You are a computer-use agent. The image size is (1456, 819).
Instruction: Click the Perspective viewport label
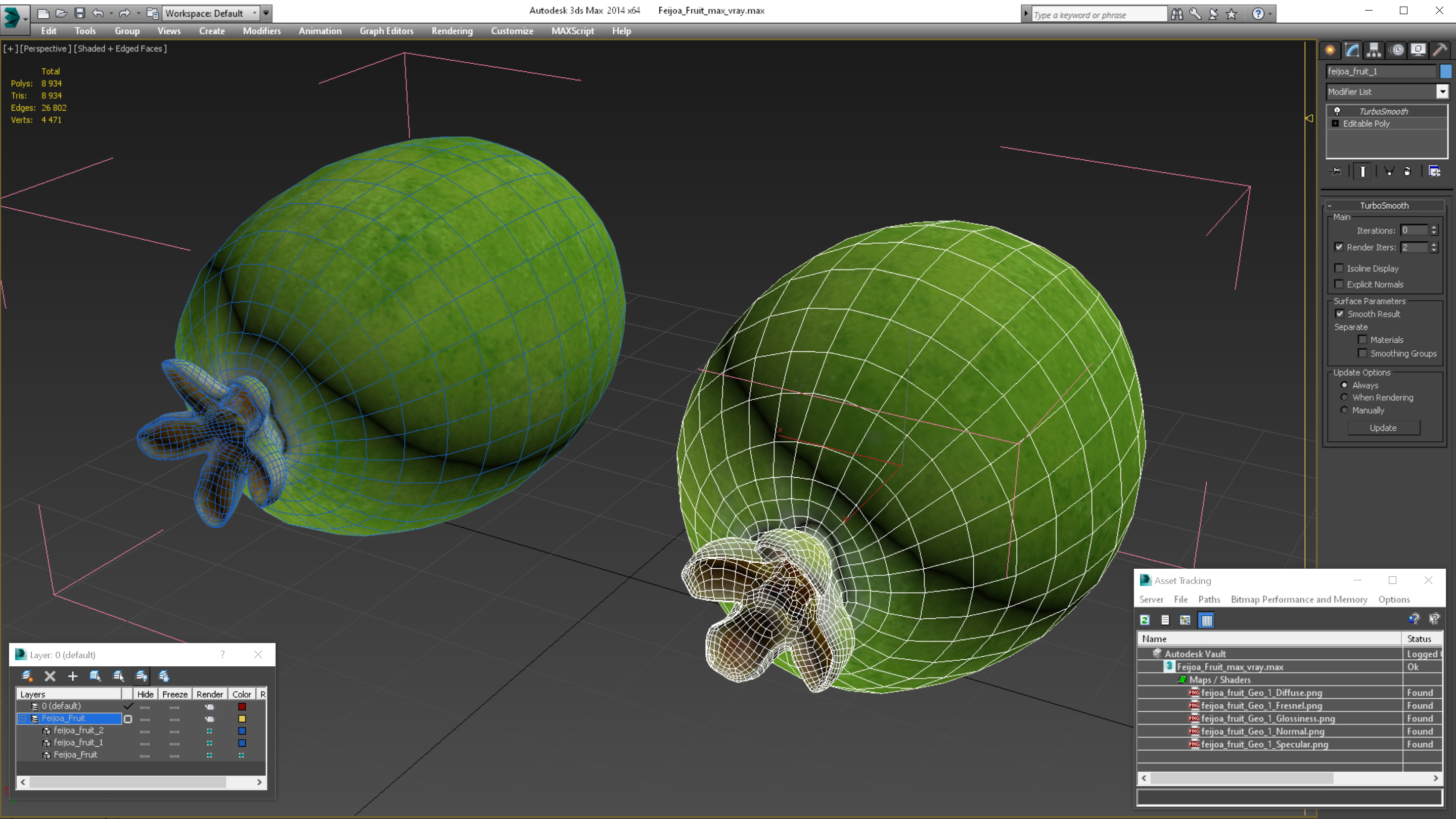[45, 49]
